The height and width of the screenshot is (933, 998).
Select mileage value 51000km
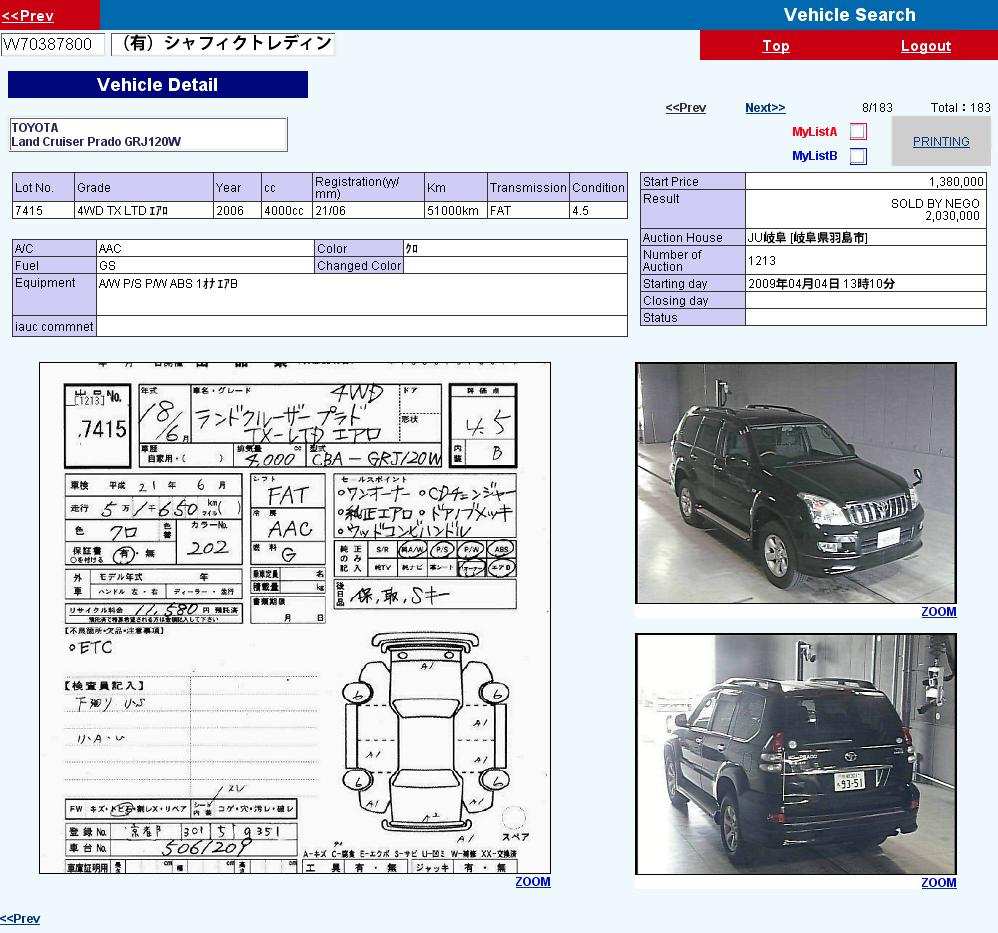click(x=456, y=211)
